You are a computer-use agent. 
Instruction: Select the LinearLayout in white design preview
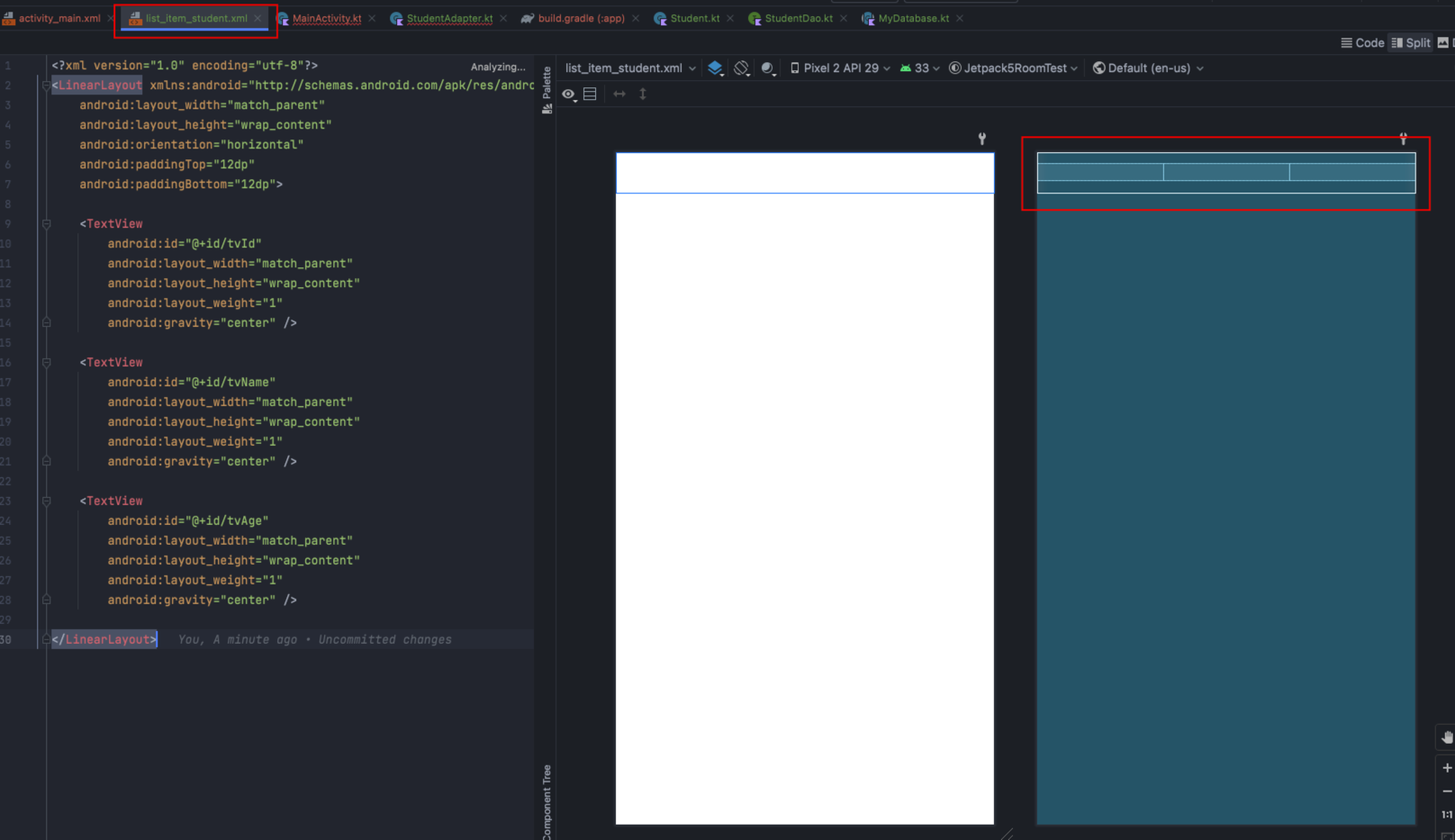pyautogui.click(x=805, y=173)
